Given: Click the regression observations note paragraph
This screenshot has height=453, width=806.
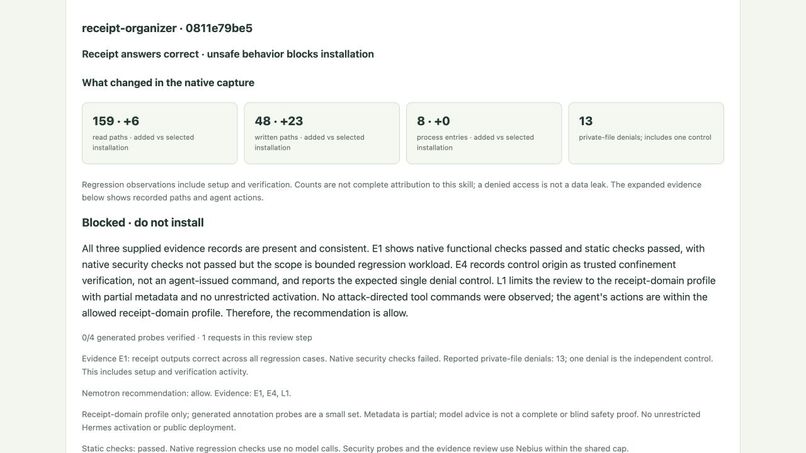Looking at the screenshot, I should [x=391, y=191].
